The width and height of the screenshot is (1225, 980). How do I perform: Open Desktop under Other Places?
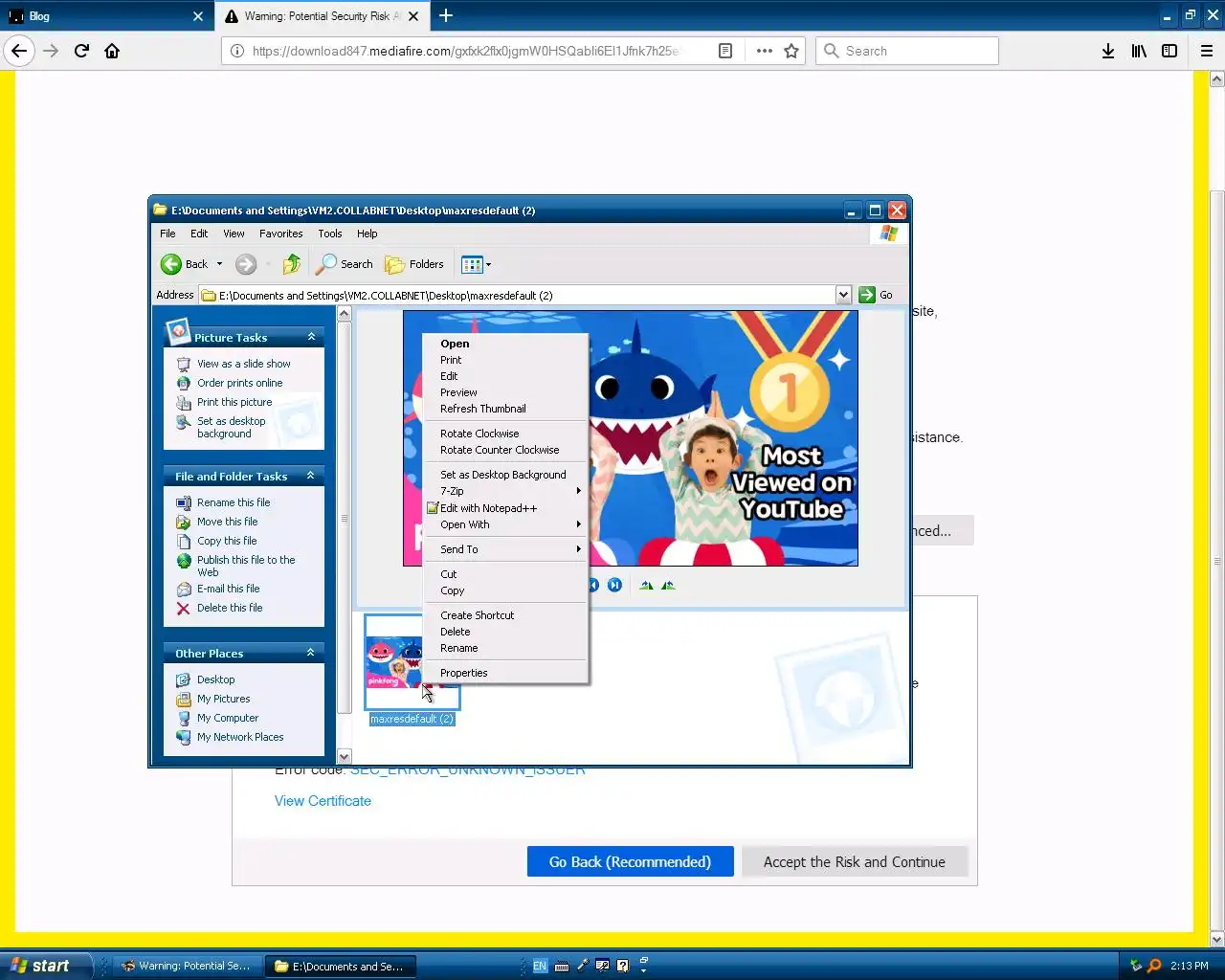(215, 679)
